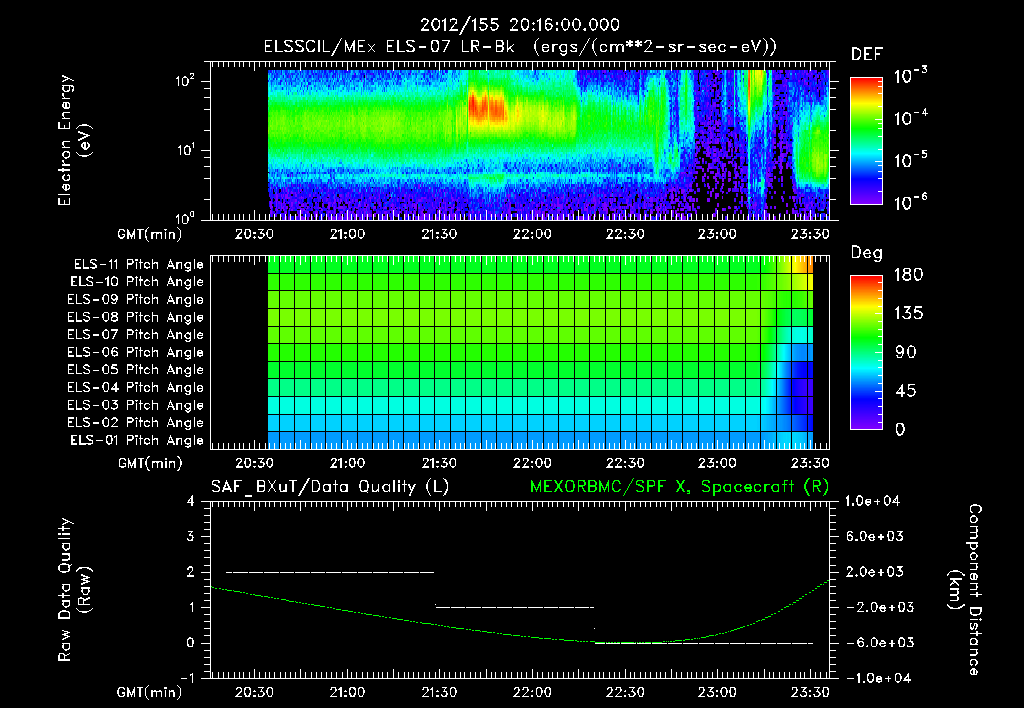Click the 'ELS-09 Pitch Angle' row label
1024x708 pixels.
click(x=136, y=300)
